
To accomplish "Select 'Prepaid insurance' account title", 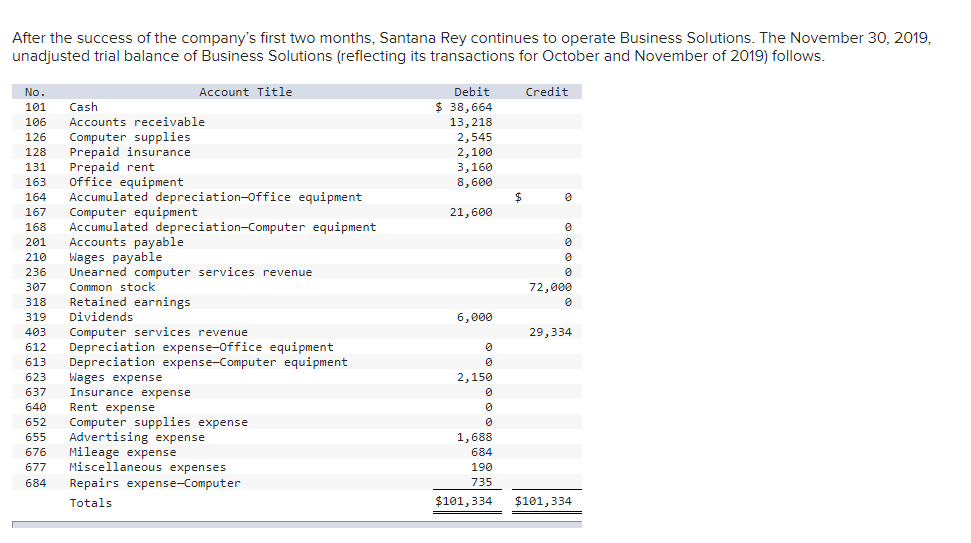I will tap(129, 152).
